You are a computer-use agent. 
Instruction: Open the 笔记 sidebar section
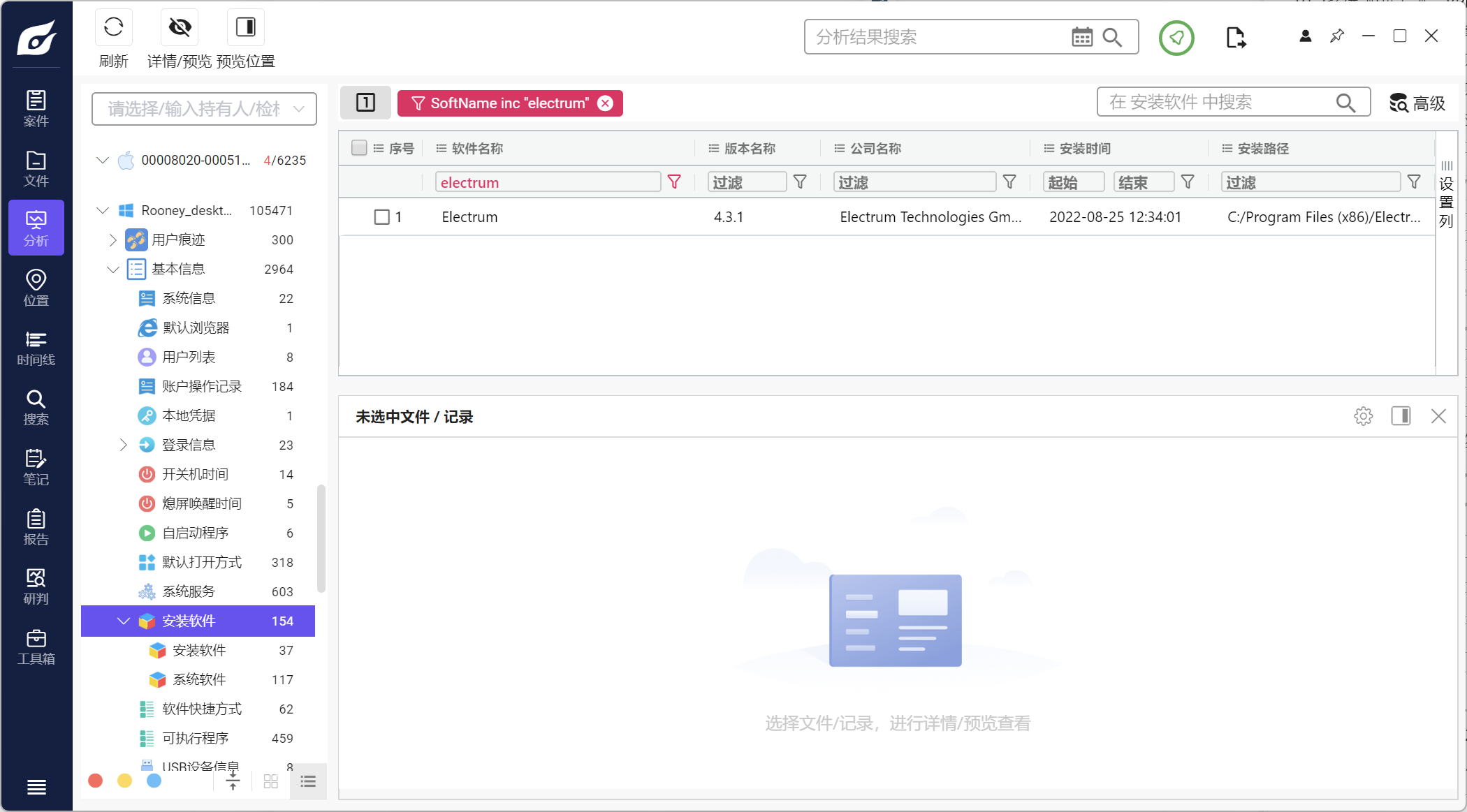(x=36, y=467)
